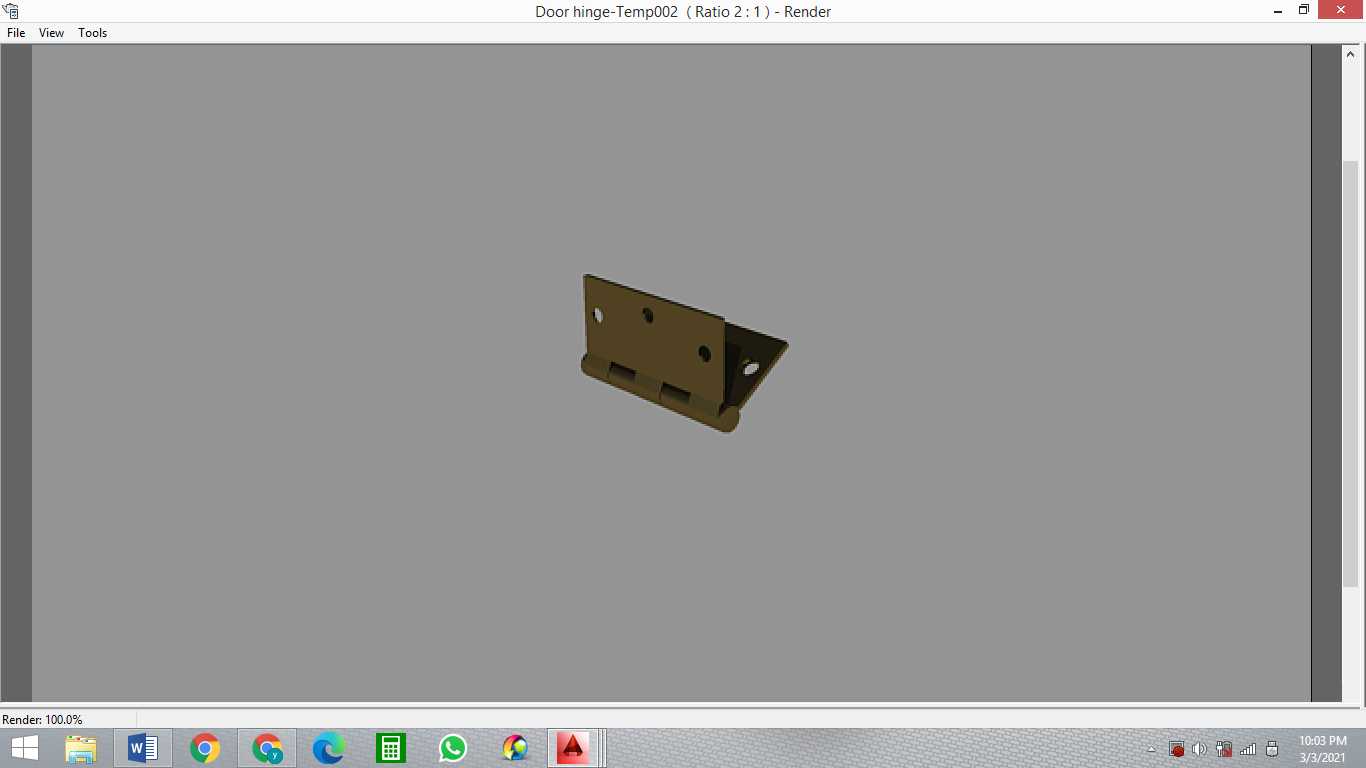Open the green calculator taskbar icon
Screen dimensions: 1366x768
tap(391, 748)
